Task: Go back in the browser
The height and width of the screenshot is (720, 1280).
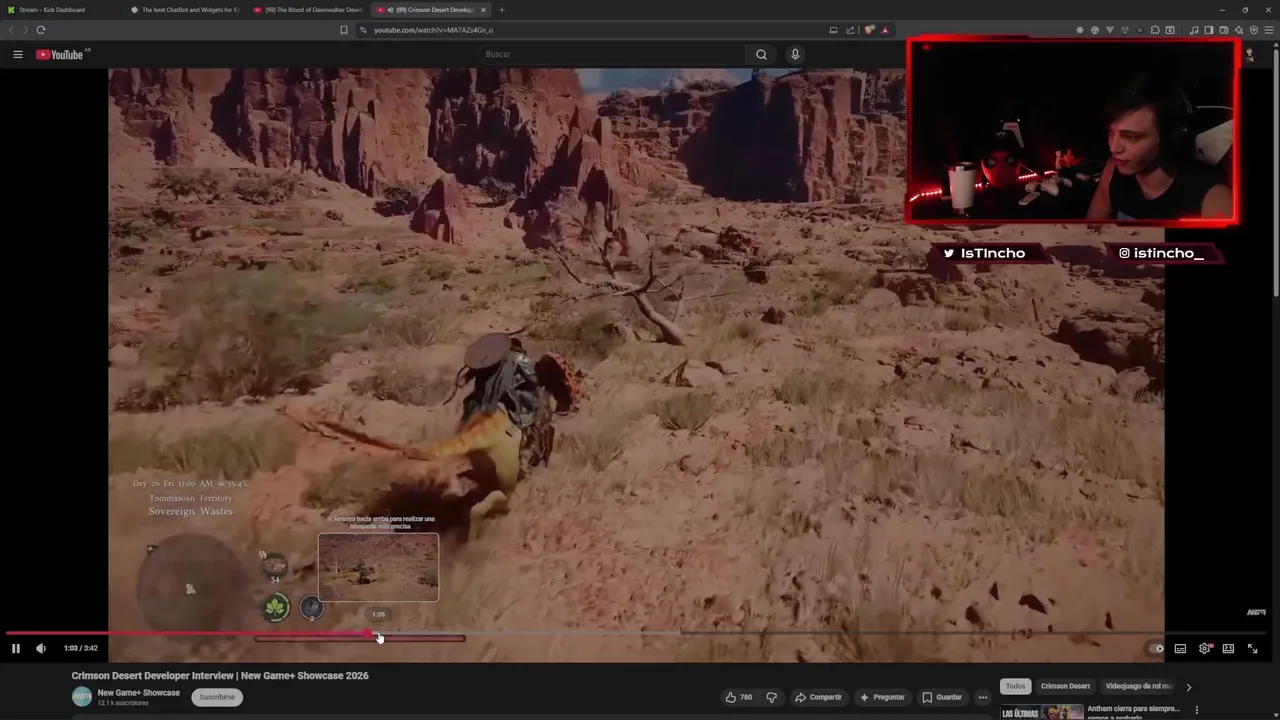Action: (x=10, y=30)
